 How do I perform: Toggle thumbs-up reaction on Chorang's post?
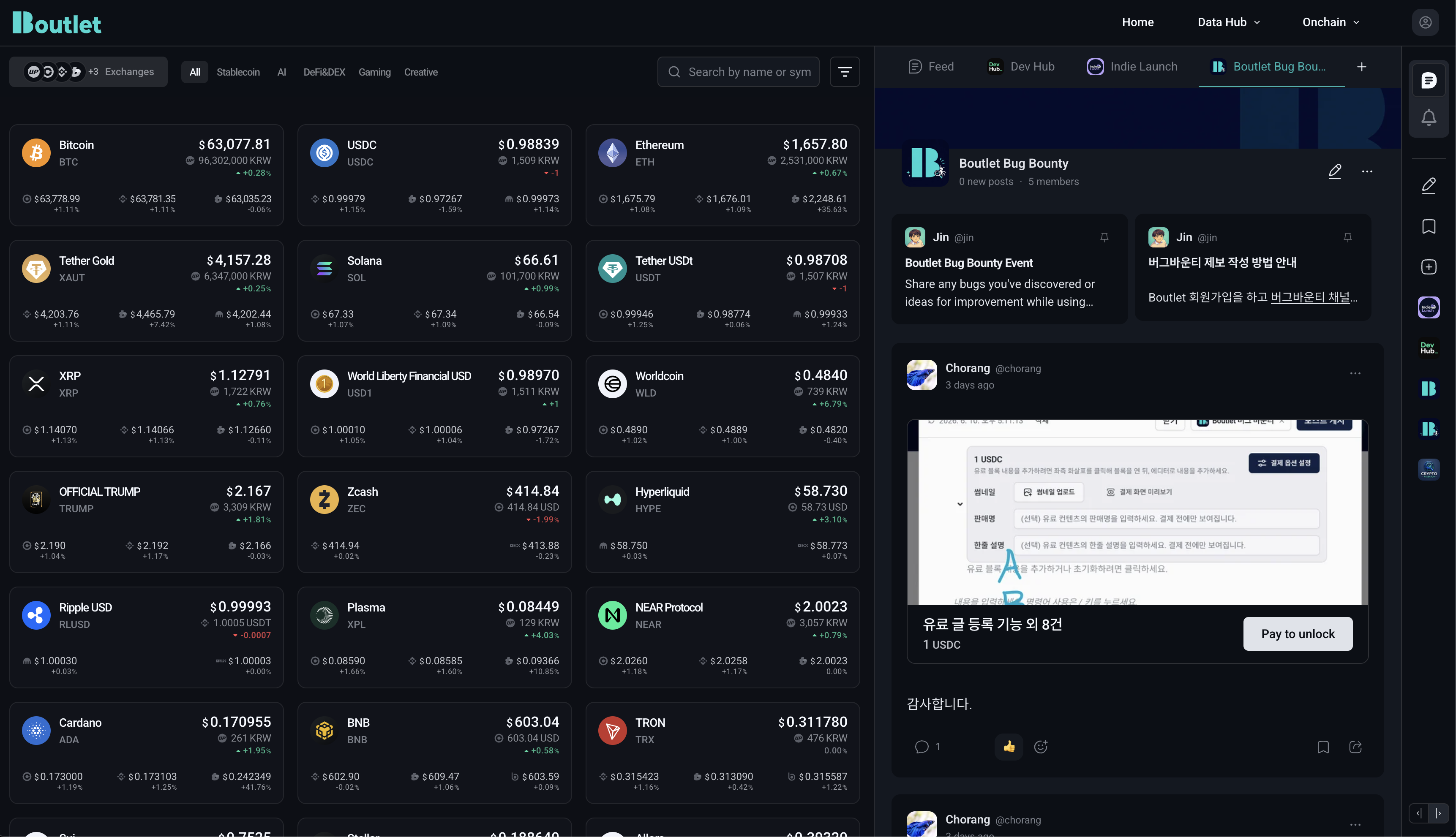pos(1009,746)
